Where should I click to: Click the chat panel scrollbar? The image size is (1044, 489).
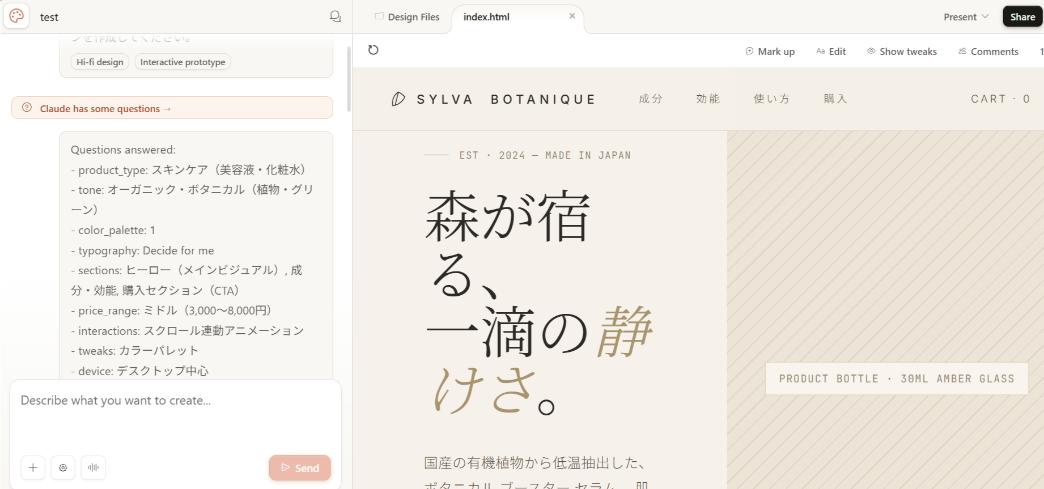coord(348,78)
